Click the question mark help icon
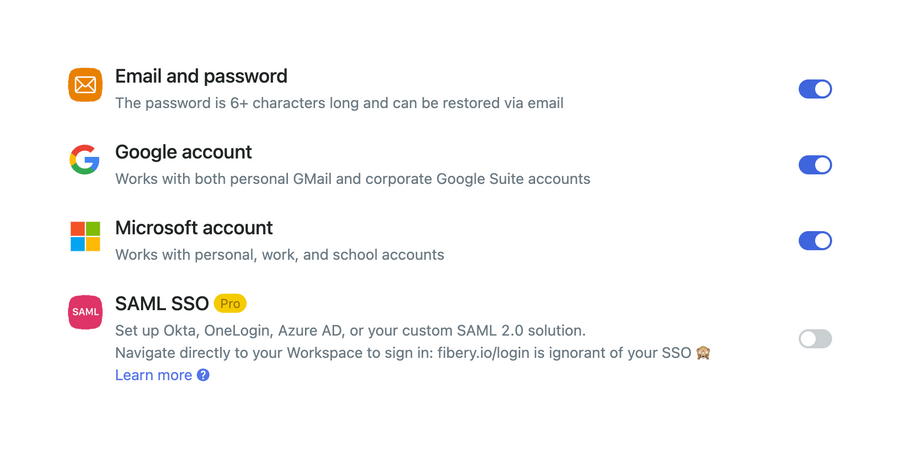The image size is (900, 449). [x=203, y=375]
